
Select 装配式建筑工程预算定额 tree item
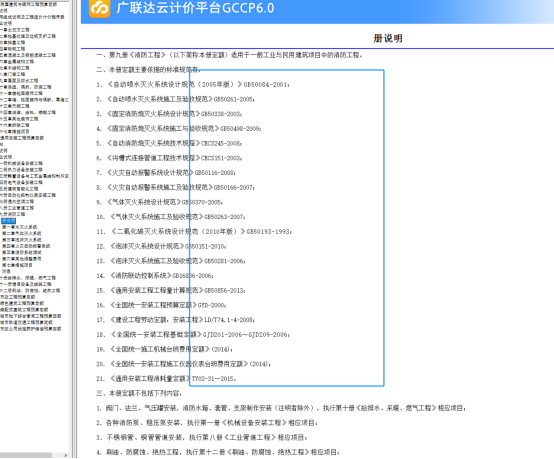(x=24, y=310)
